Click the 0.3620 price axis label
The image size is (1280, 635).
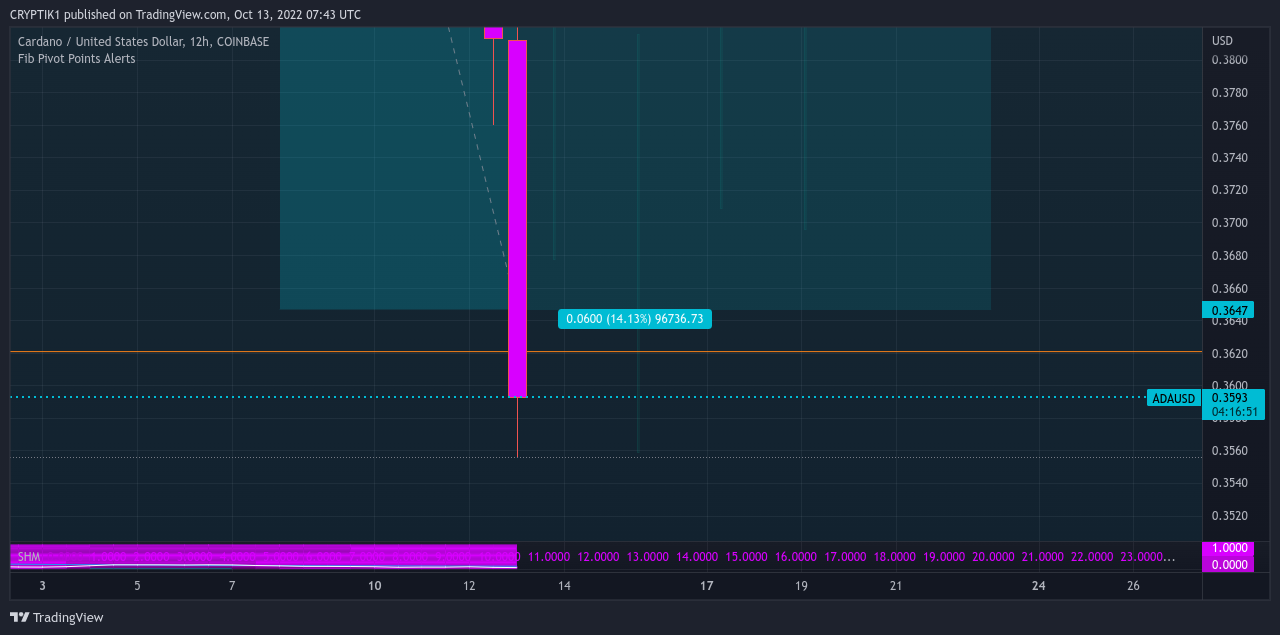[1229, 354]
